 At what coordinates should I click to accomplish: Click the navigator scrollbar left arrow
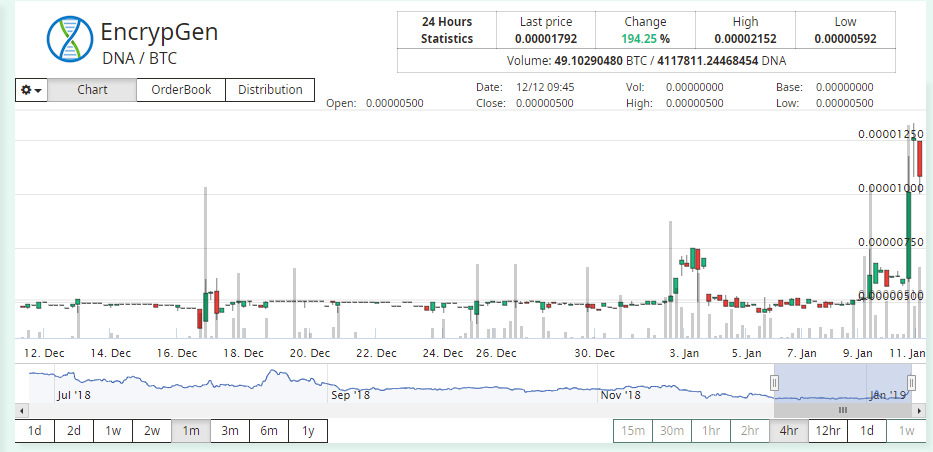click(22, 410)
